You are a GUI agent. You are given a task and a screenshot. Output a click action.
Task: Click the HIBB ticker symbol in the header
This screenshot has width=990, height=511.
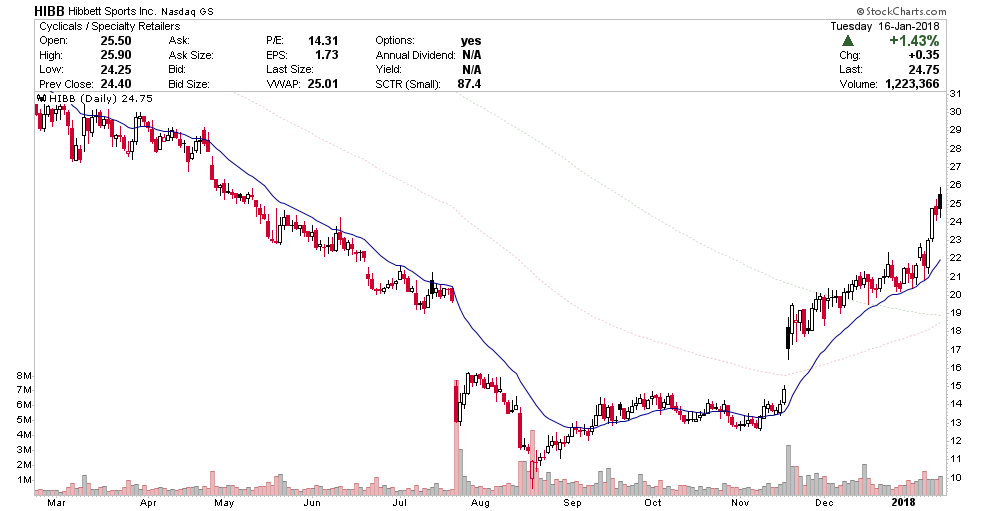coord(49,11)
